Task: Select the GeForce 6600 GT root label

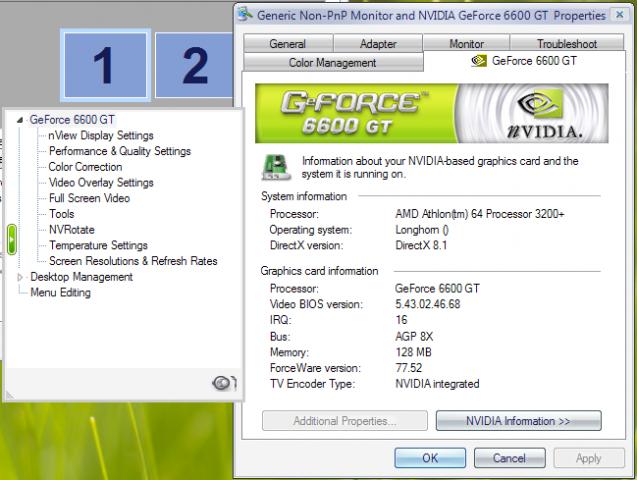Action: (x=72, y=120)
